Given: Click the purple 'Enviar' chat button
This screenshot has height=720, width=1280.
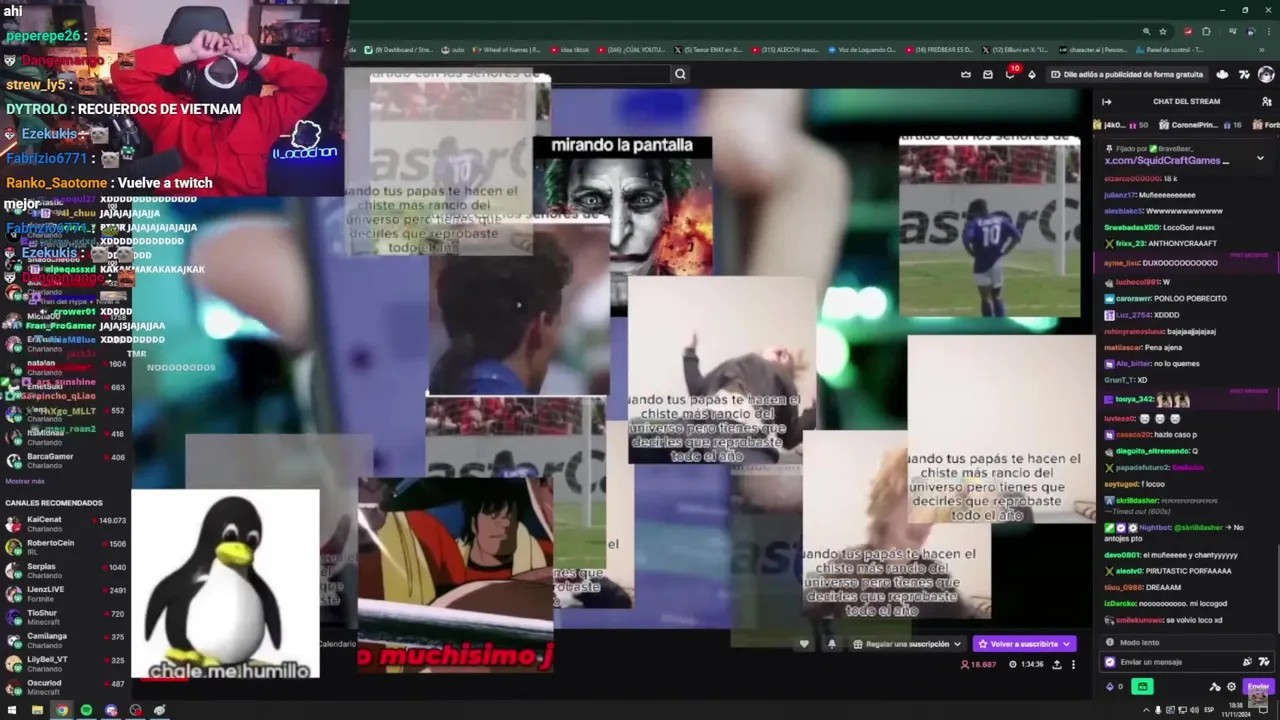Looking at the screenshot, I should (1258, 686).
